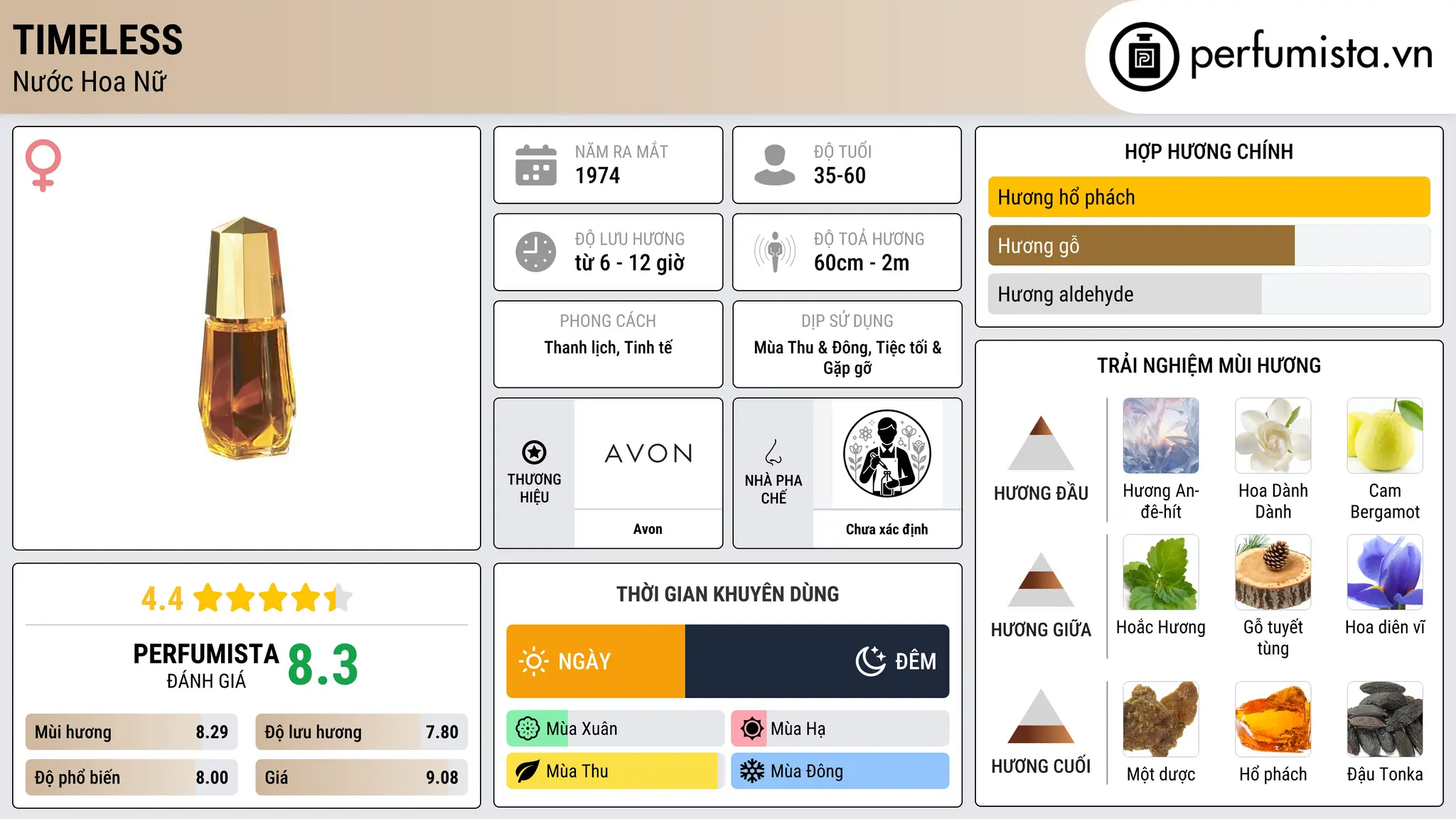Click the Chưa xác định perfumer label

[x=887, y=529]
